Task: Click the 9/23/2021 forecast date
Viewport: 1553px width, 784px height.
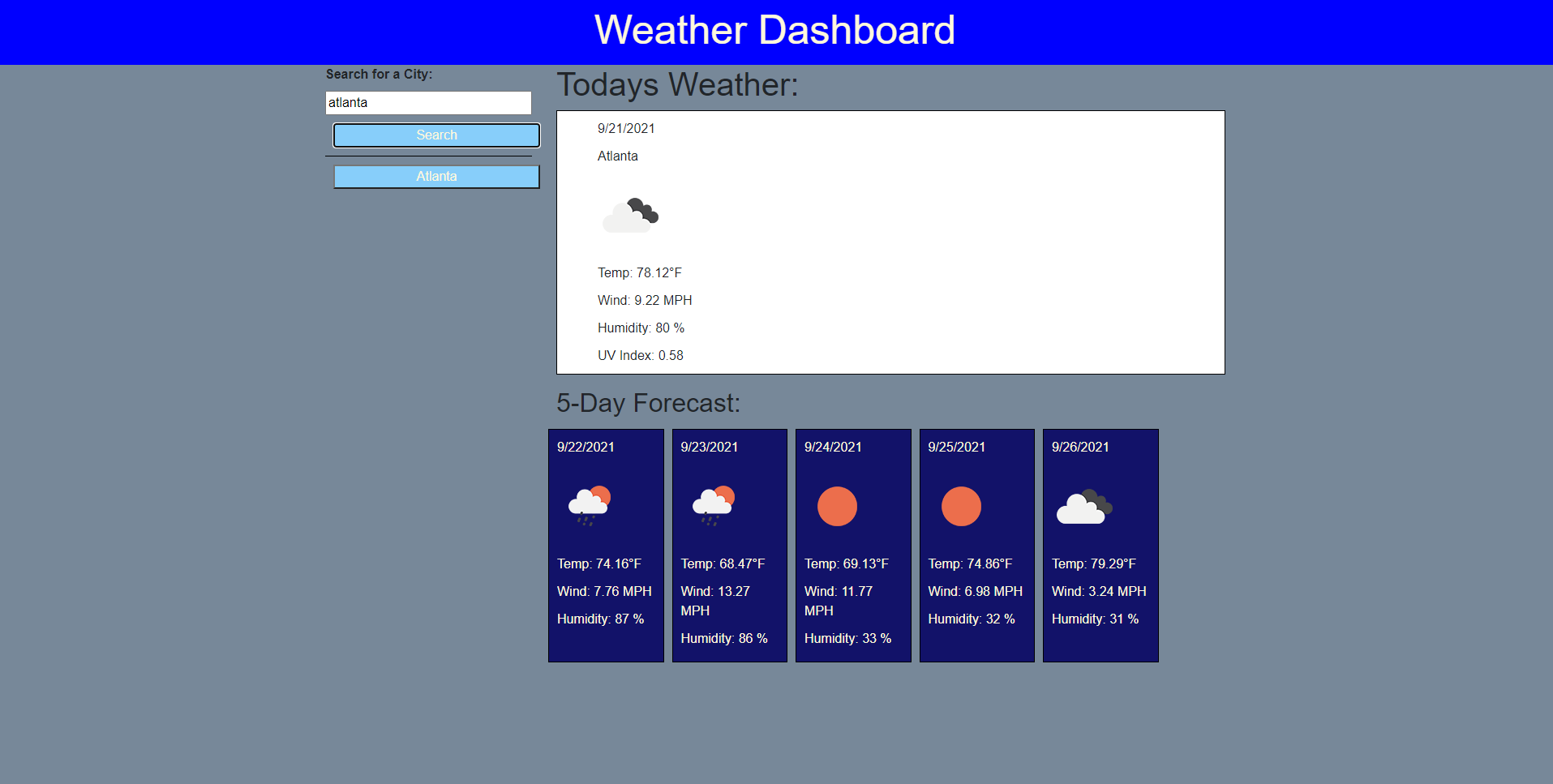Action: [710, 447]
